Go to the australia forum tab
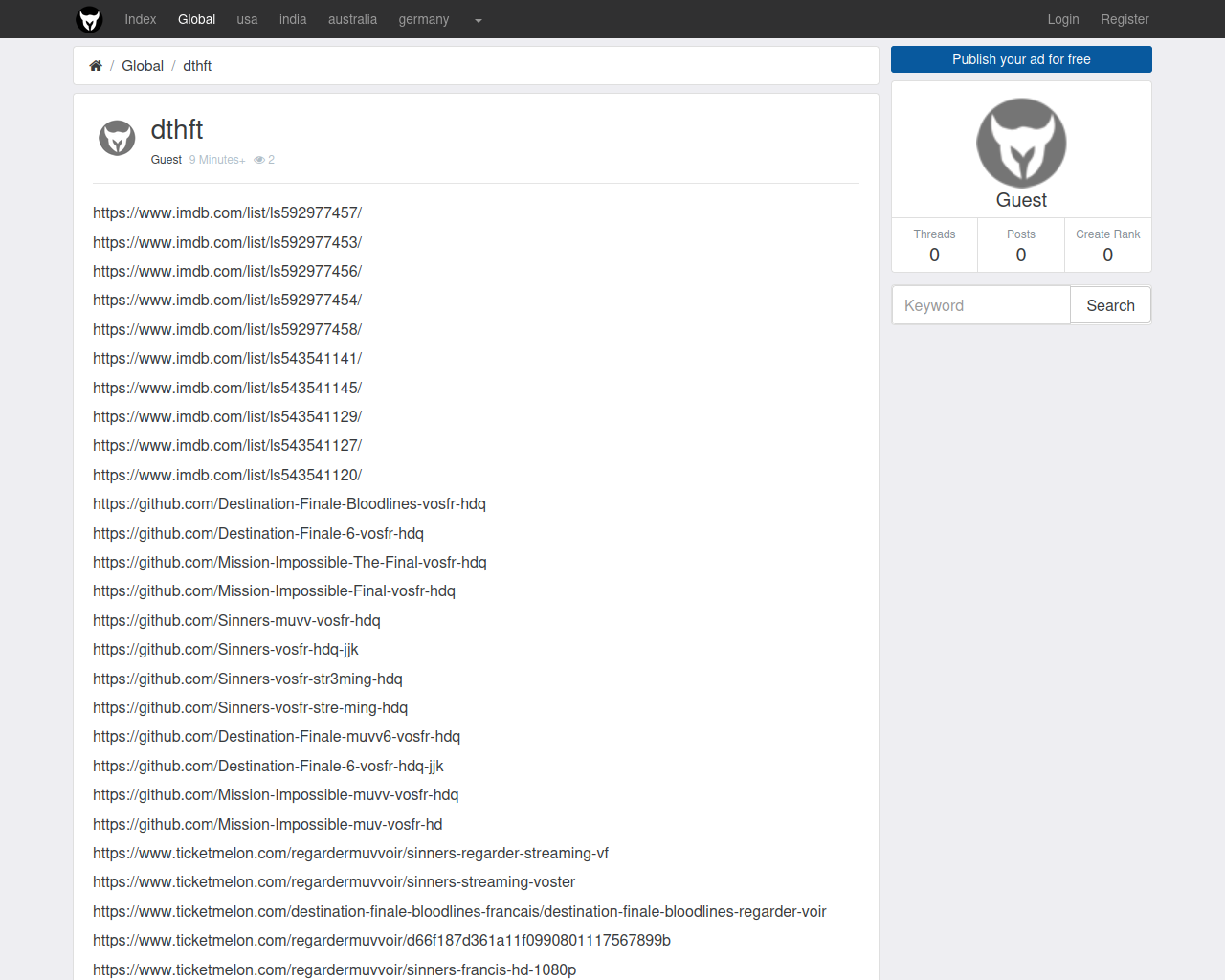Viewport: 1225px width, 980px height. [x=352, y=19]
